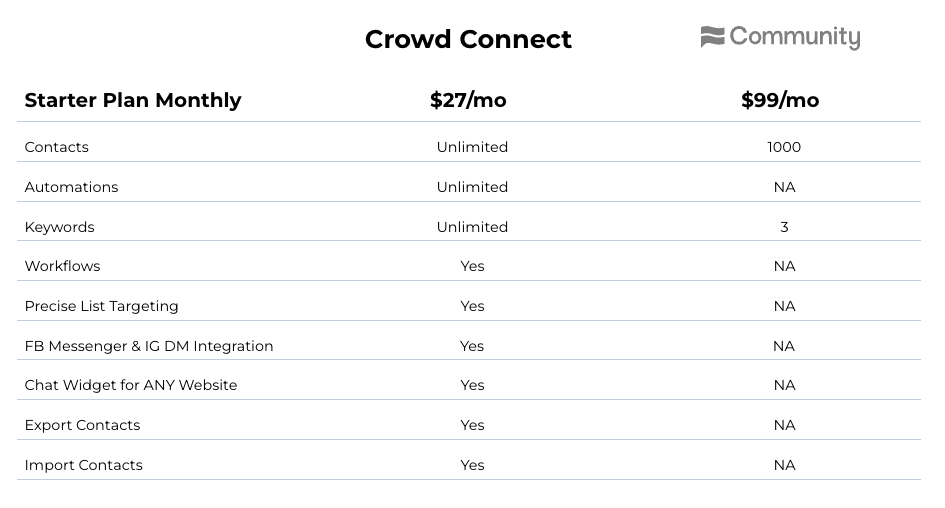Select Chat Widget for ANY Website

(x=131, y=385)
